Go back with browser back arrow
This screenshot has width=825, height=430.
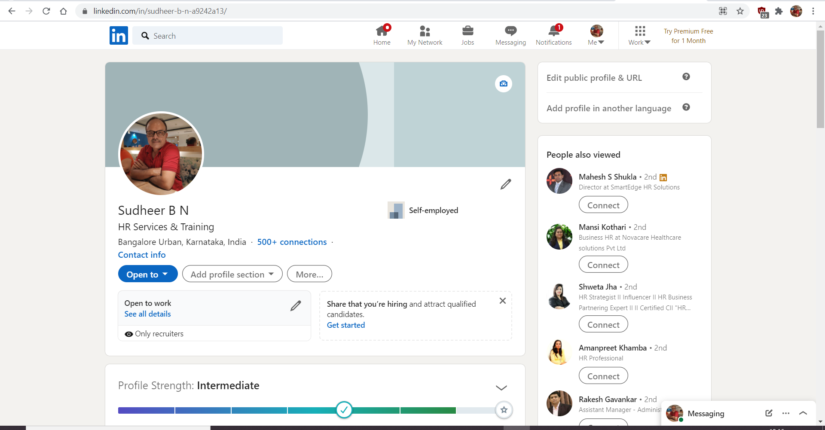[x=12, y=11]
